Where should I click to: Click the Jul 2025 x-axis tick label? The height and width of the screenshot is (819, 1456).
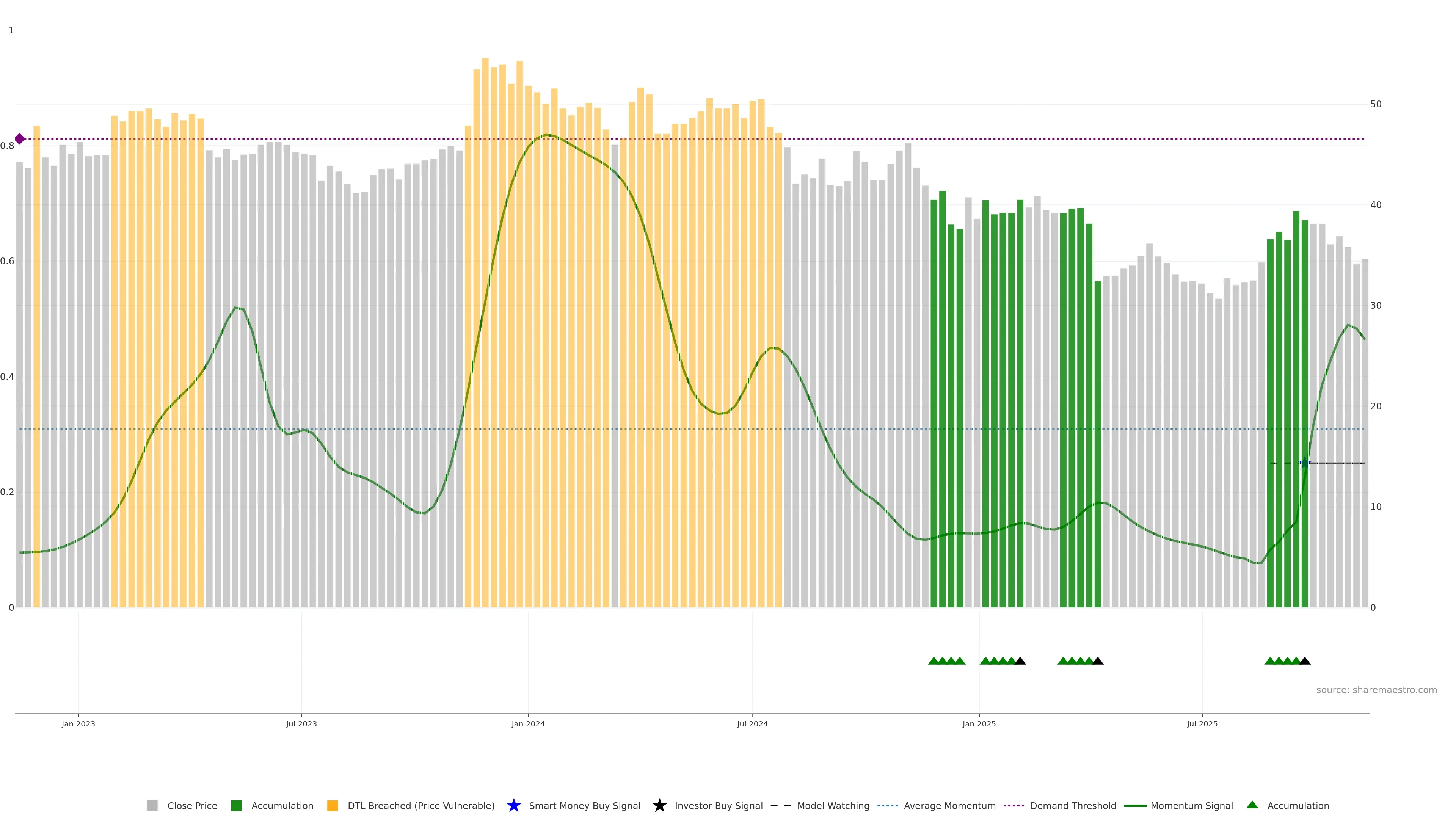point(1202,724)
